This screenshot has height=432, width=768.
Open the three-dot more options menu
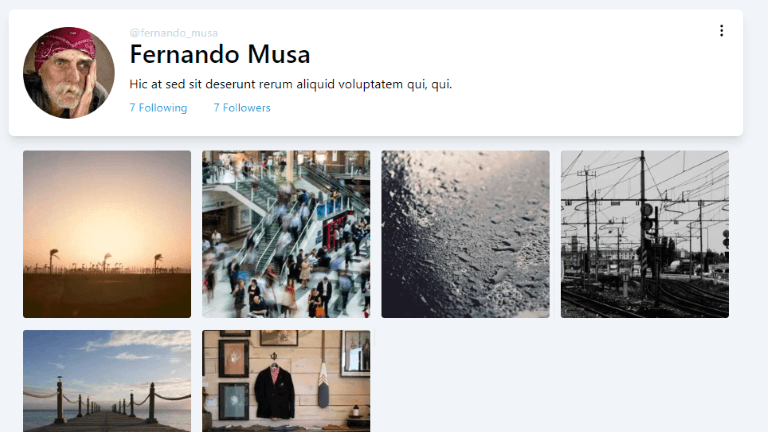(x=721, y=31)
